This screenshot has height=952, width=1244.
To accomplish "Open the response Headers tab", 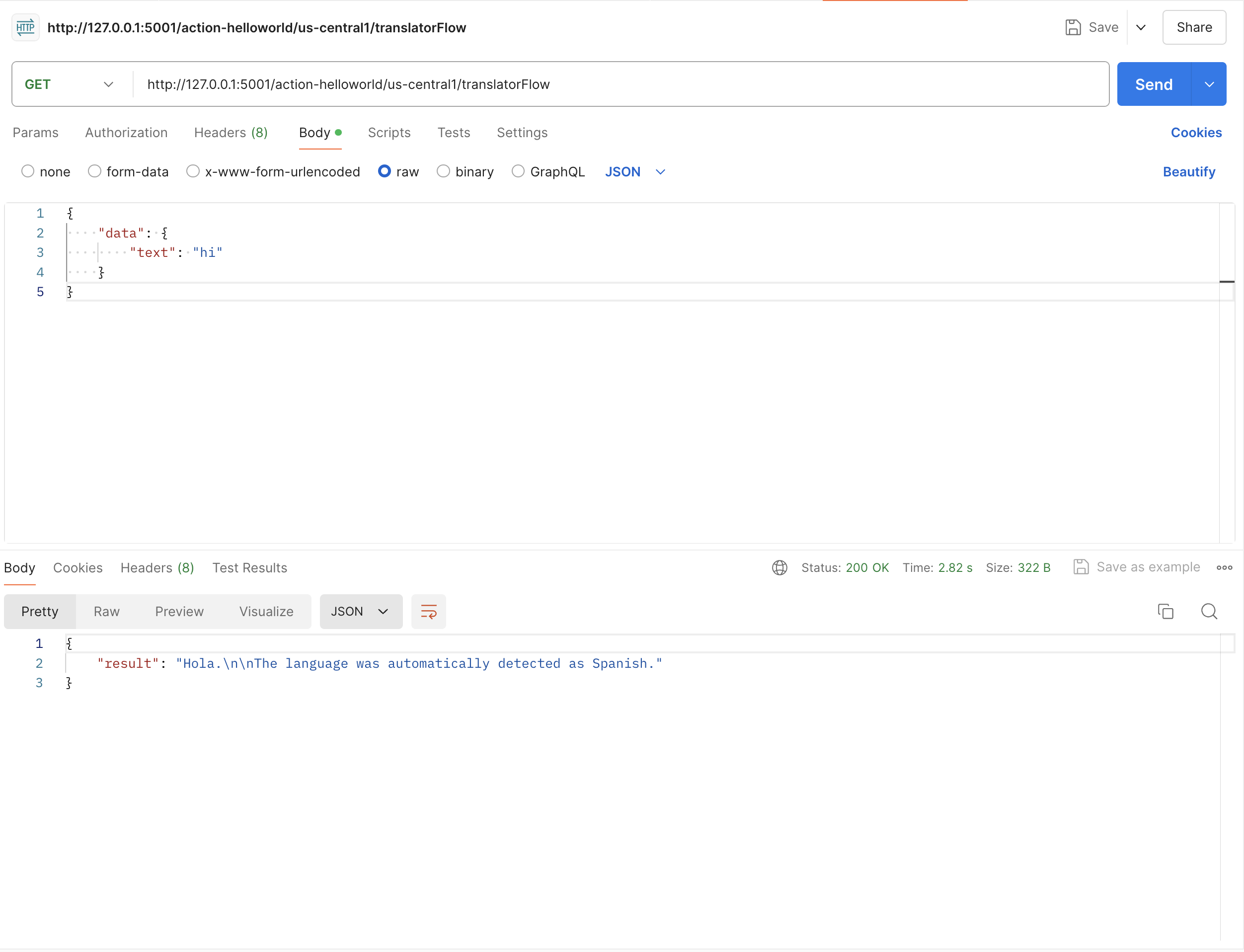I will pyautogui.click(x=157, y=567).
